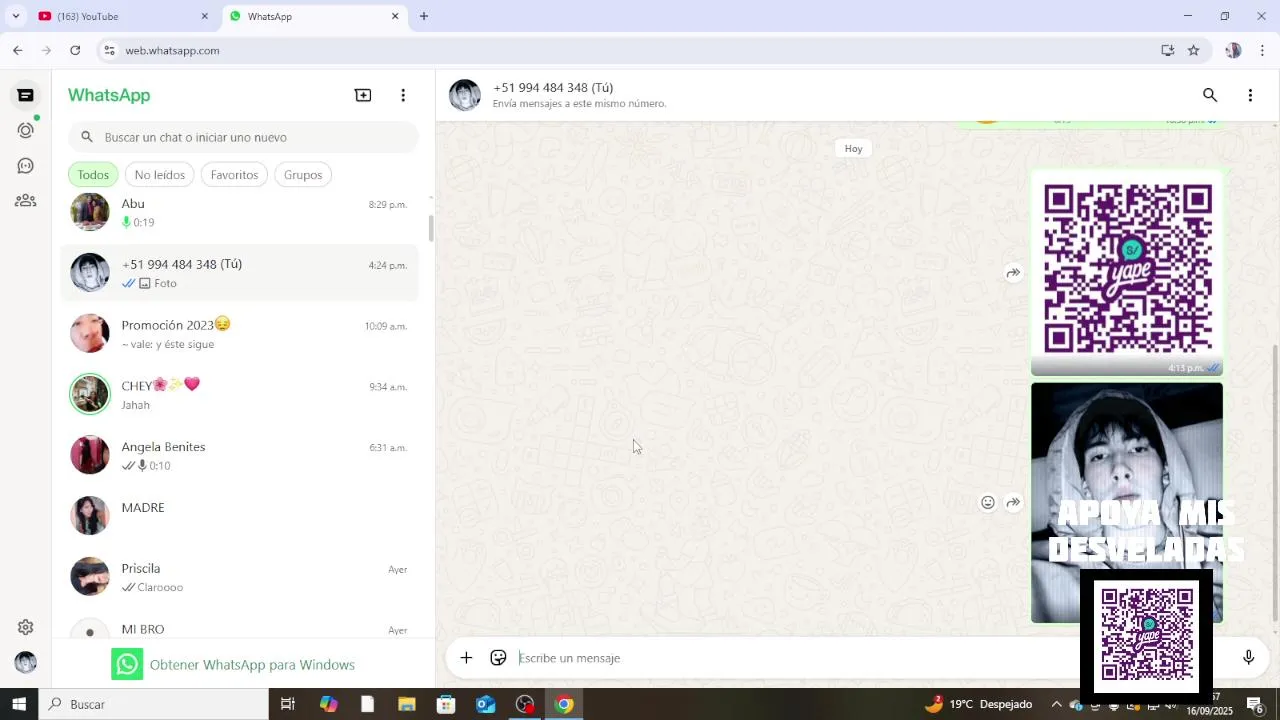The image size is (1280, 720).
Task: Click the microphone to record voice message
Action: tap(1248, 657)
